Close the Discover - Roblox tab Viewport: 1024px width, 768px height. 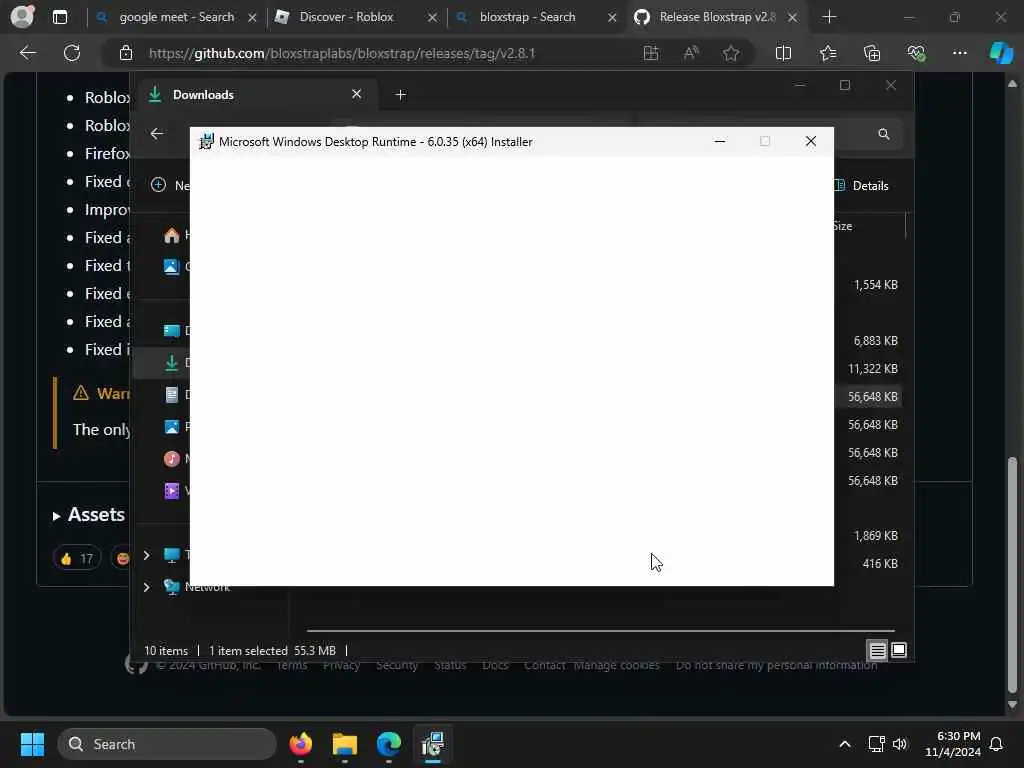tap(432, 18)
